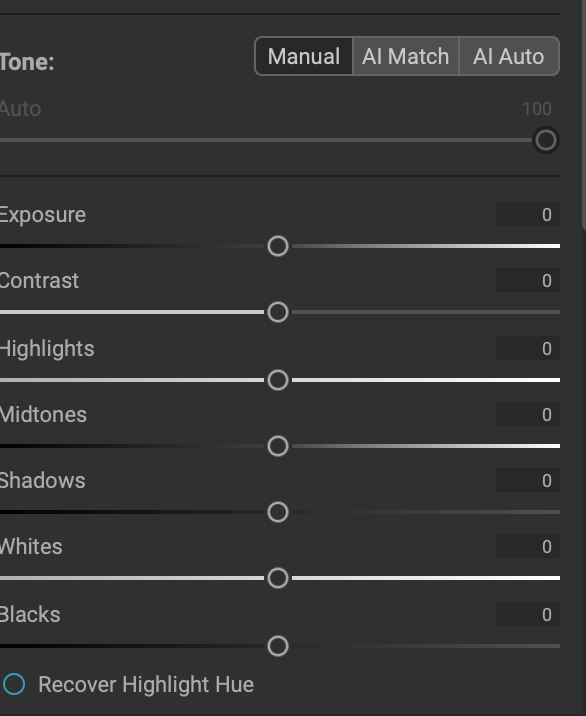Click the Contrast value field

click(x=528, y=280)
